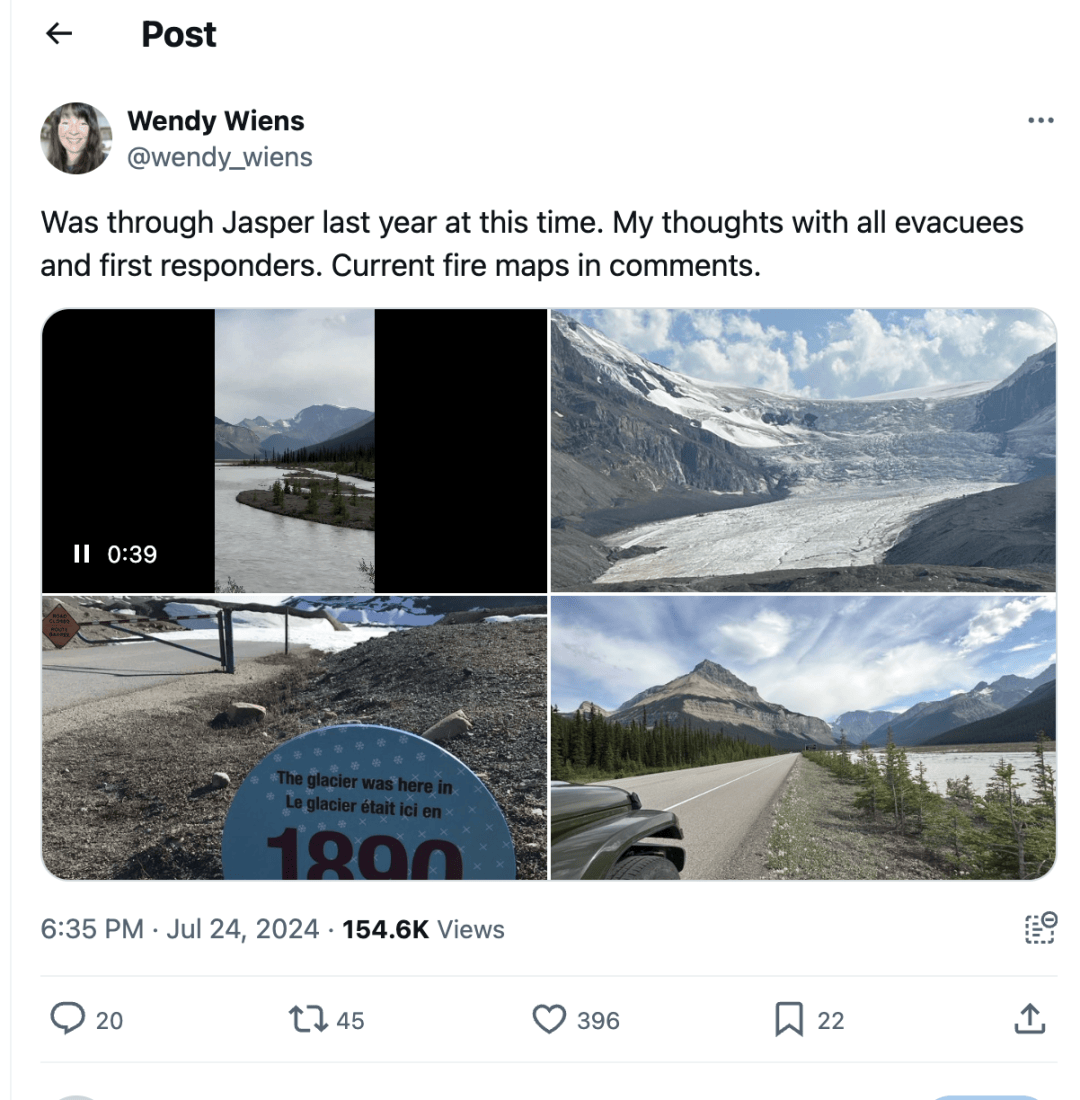Open Wendy Wiens profile picture
Screen dimensions: 1080x1100
pos(76,138)
